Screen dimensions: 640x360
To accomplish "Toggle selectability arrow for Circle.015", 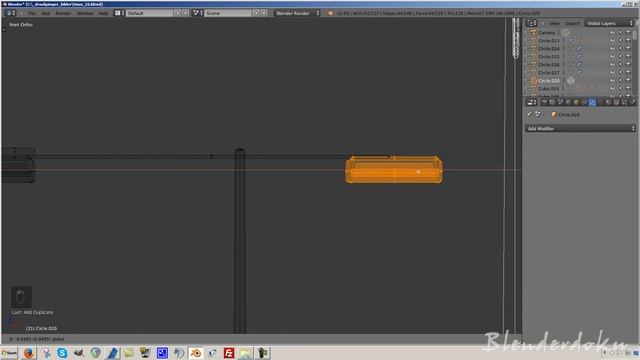I will pyautogui.click(x=620, y=57).
